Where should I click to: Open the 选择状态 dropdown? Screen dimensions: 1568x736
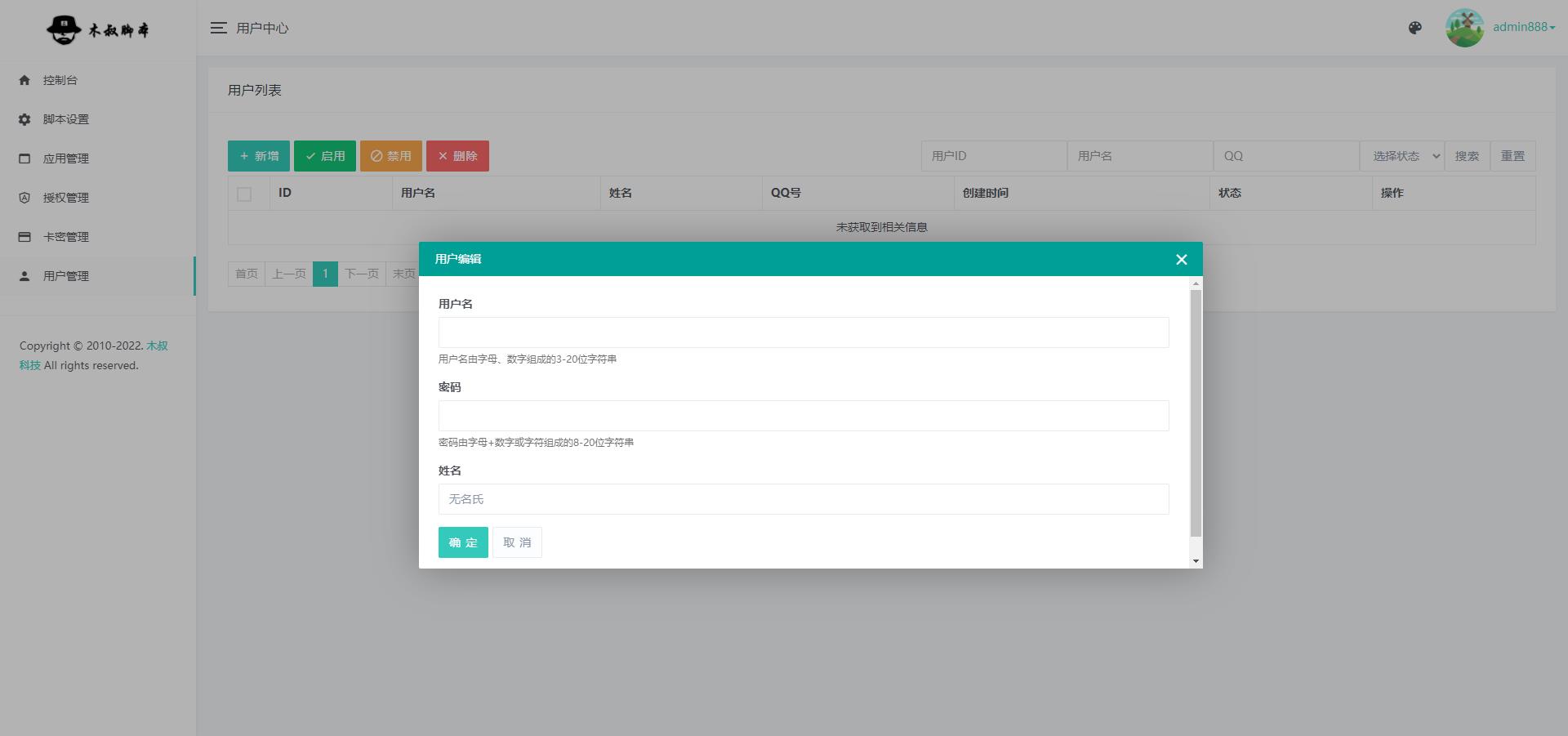click(x=1401, y=156)
